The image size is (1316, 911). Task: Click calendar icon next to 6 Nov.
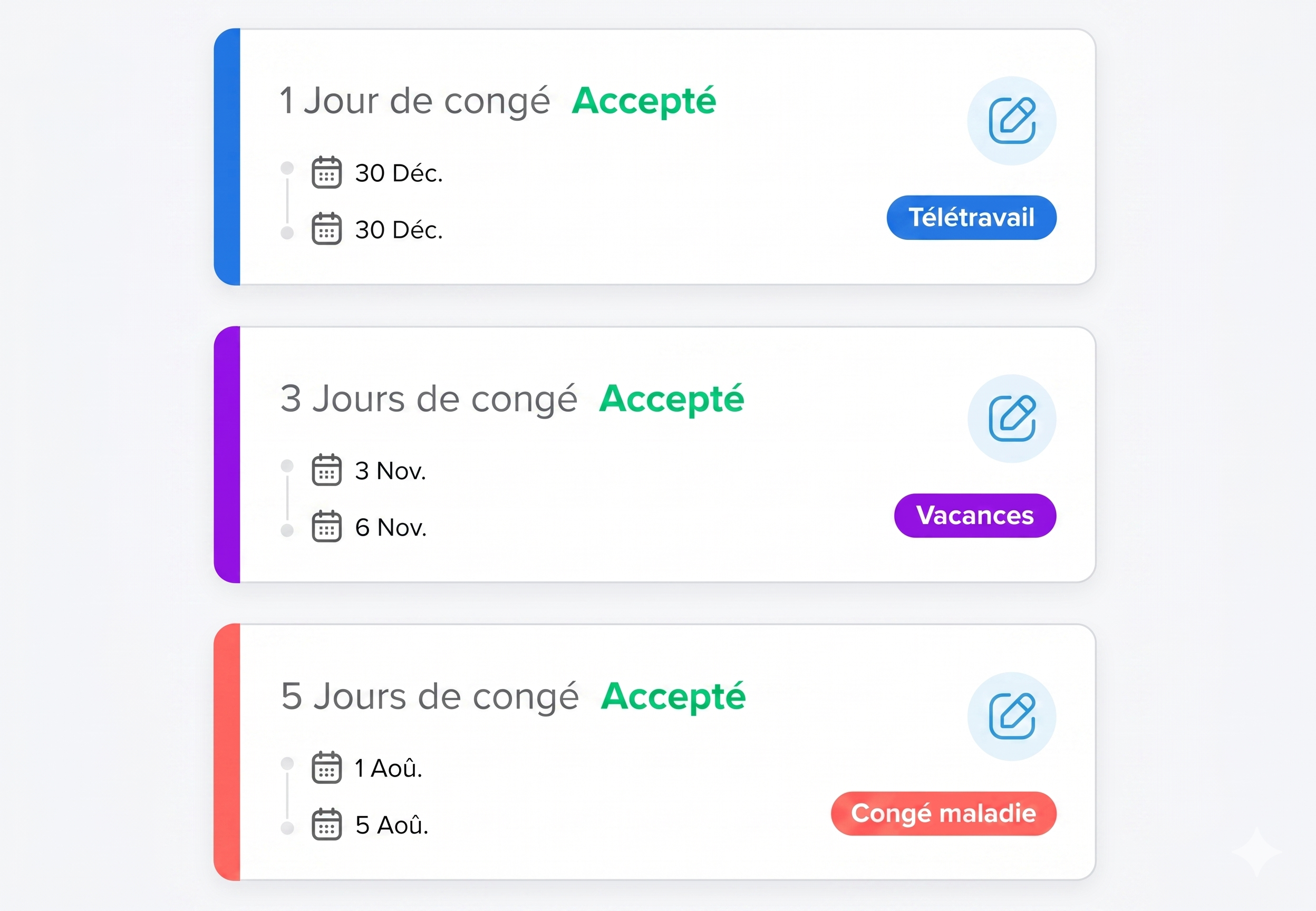(326, 526)
